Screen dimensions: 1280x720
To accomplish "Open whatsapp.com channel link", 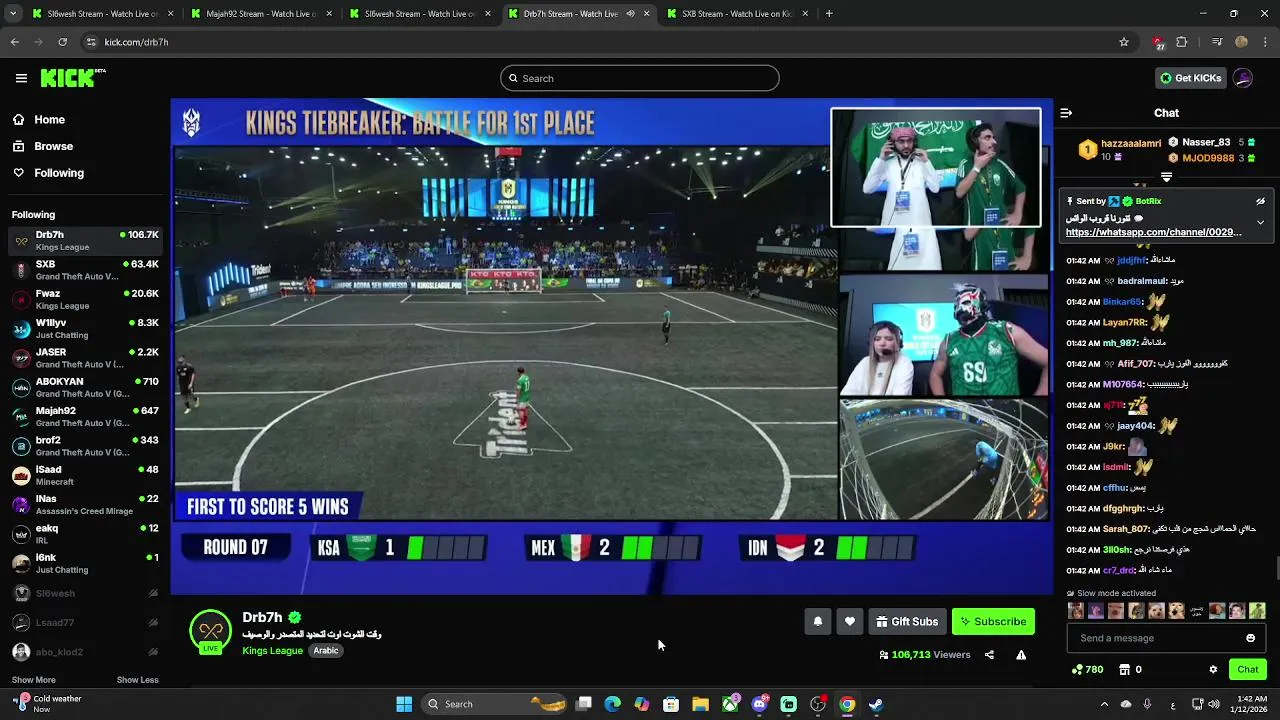I will pyautogui.click(x=1154, y=232).
